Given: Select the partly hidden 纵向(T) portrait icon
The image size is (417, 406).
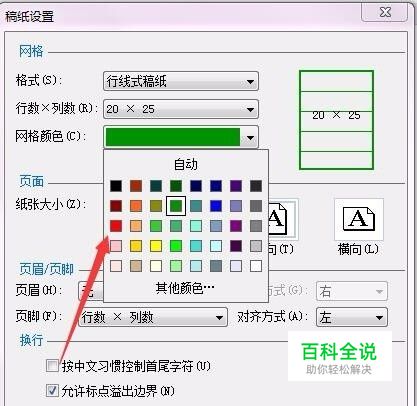Looking at the screenshot, I should click(x=283, y=219).
